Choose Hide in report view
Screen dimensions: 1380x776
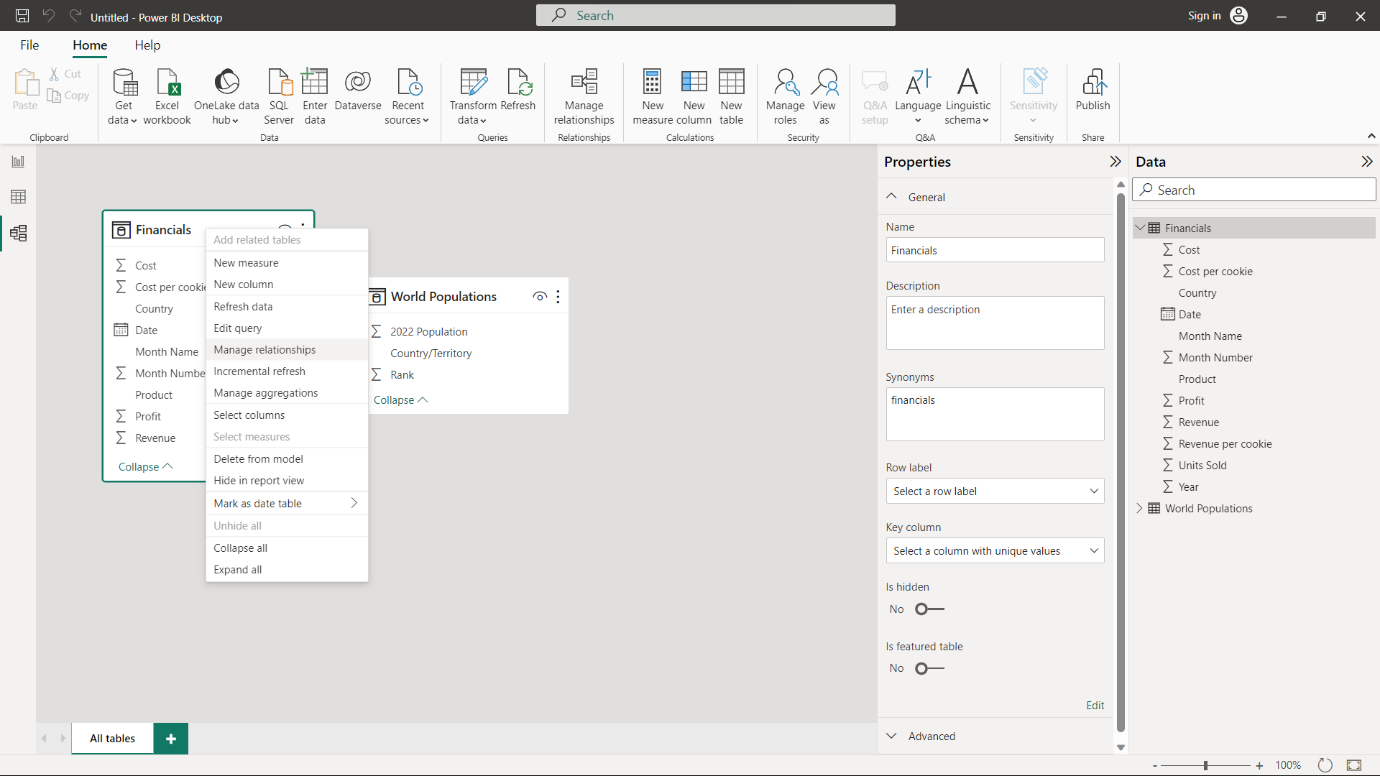coord(287,481)
